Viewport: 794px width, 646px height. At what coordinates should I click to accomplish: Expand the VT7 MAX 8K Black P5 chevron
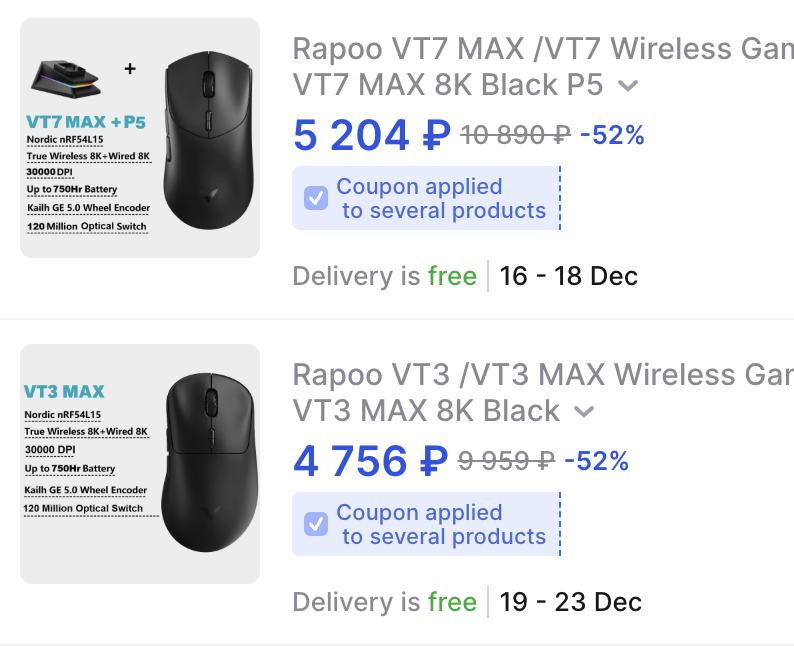pos(628,86)
